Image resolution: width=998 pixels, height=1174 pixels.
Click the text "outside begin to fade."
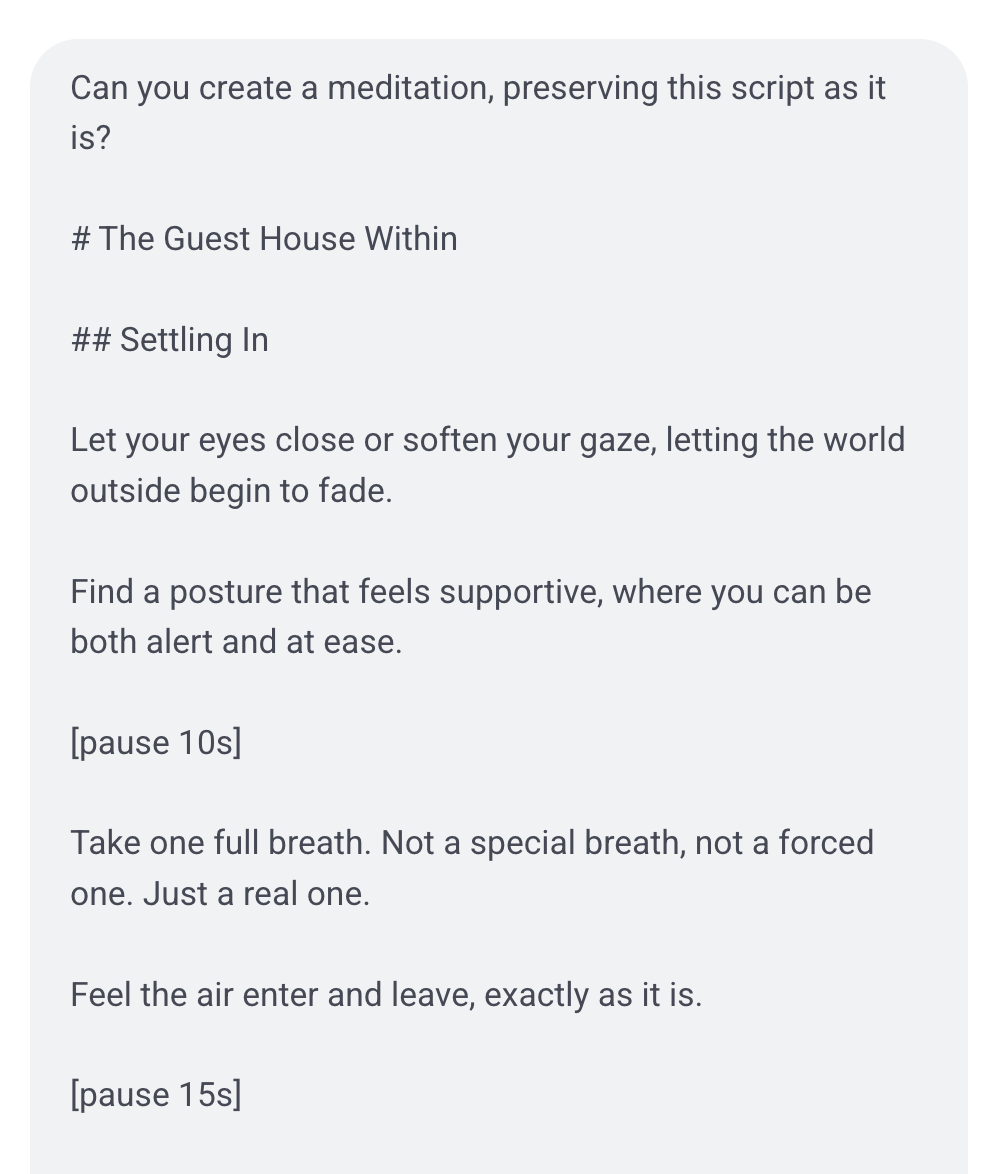point(231,491)
